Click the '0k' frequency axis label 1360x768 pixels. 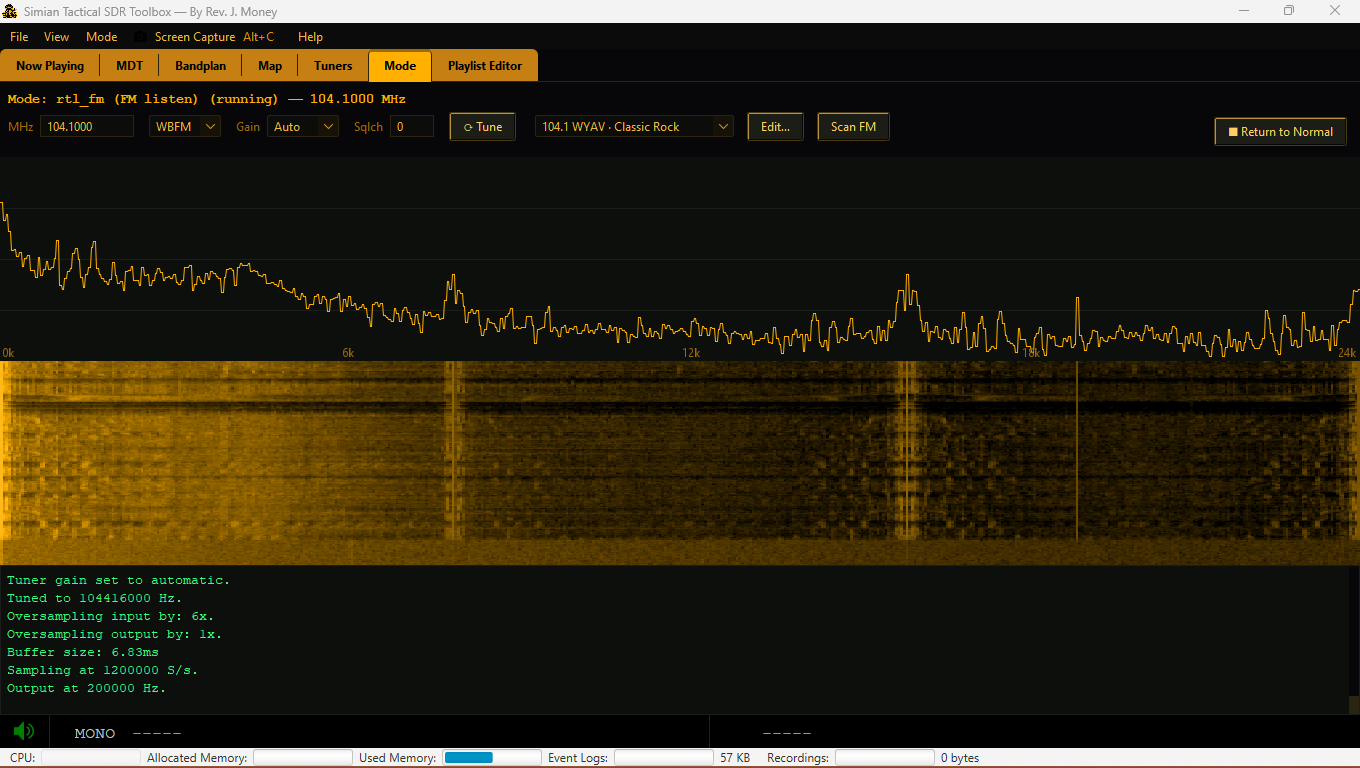(8, 353)
